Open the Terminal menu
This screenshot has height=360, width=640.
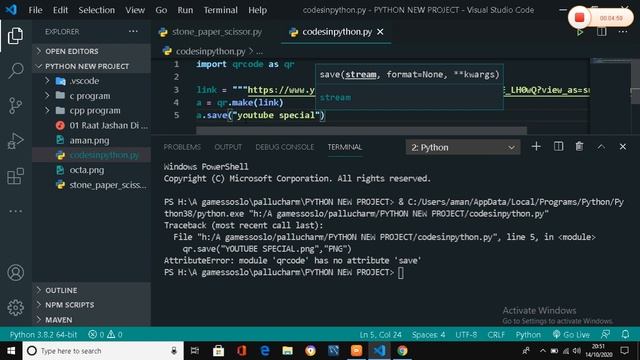coord(220,10)
